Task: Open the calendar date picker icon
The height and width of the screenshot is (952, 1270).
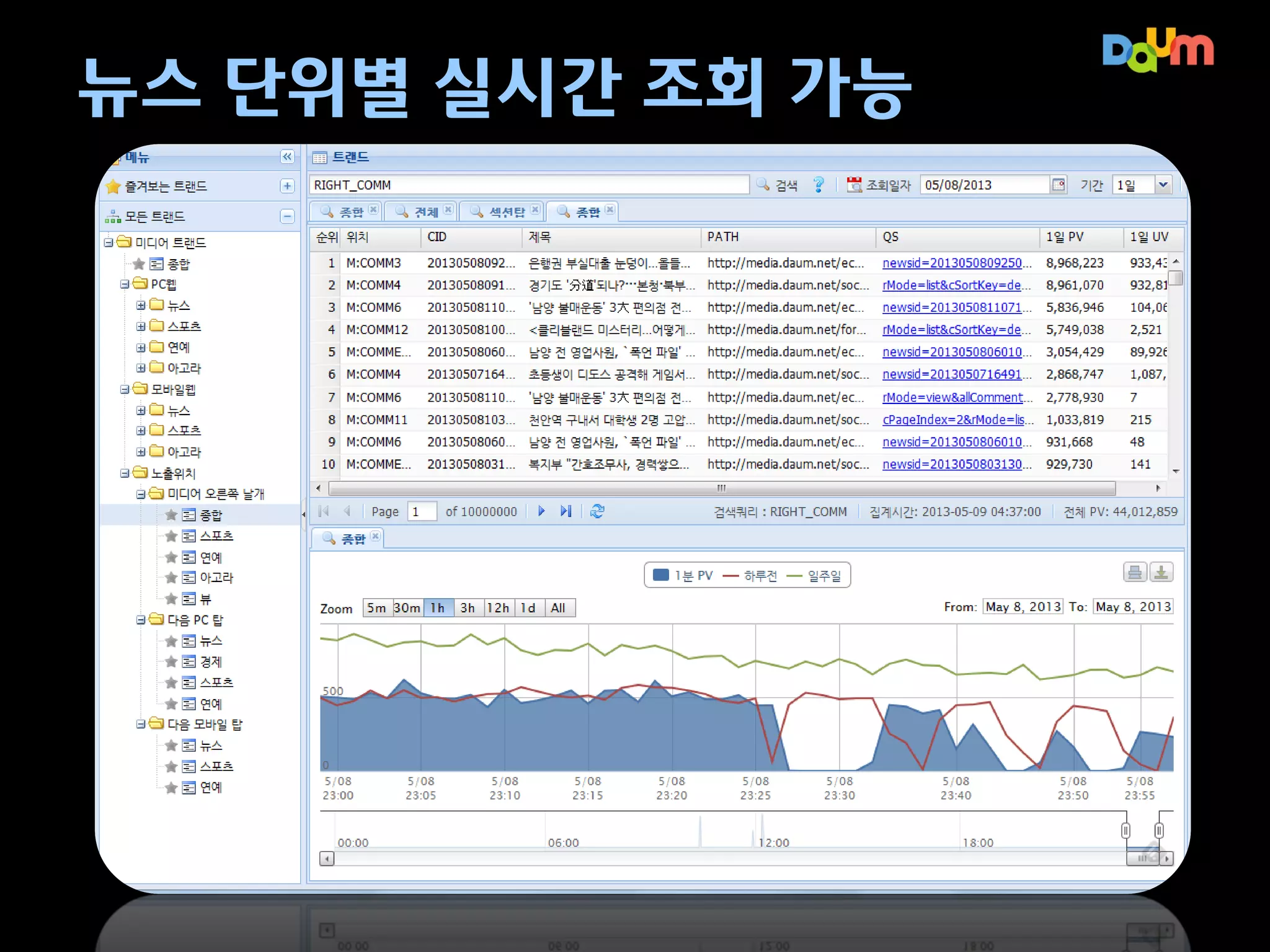Action: (1059, 185)
